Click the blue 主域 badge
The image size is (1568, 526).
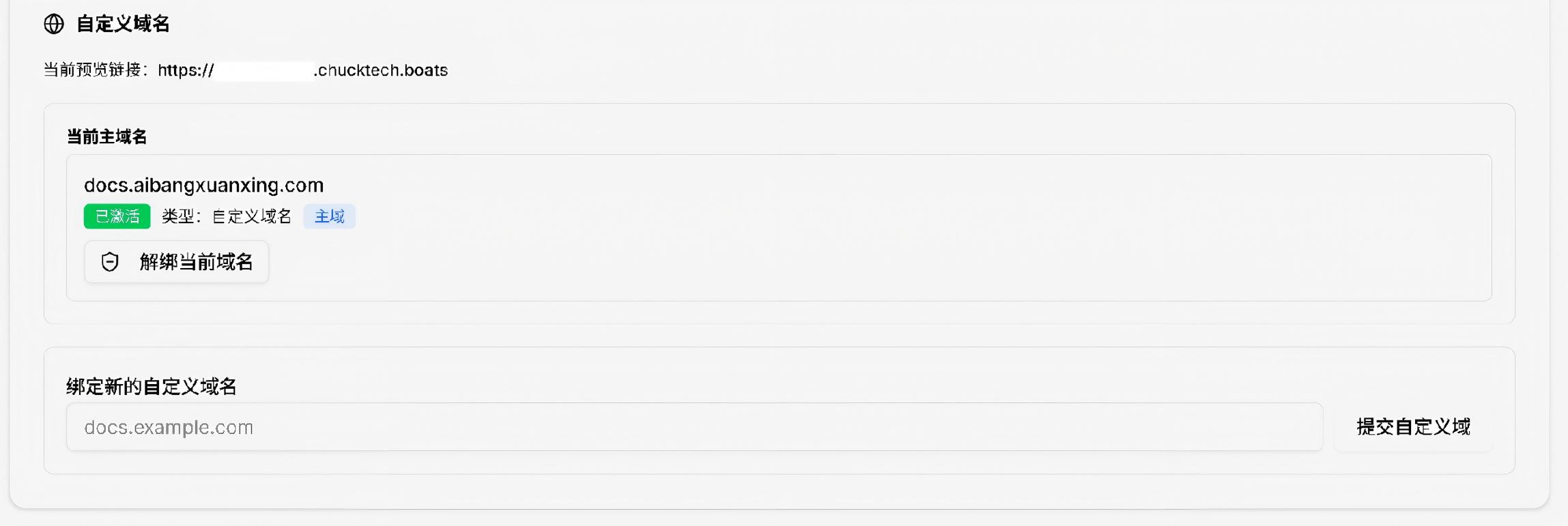point(329,216)
